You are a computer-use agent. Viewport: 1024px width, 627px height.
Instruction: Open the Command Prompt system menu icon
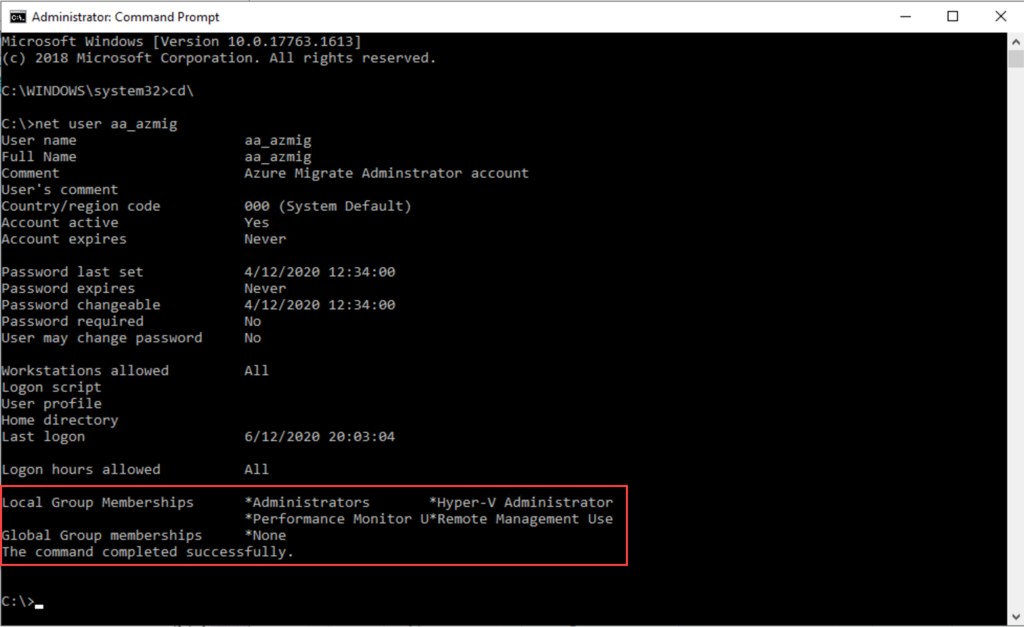(x=16, y=17)
